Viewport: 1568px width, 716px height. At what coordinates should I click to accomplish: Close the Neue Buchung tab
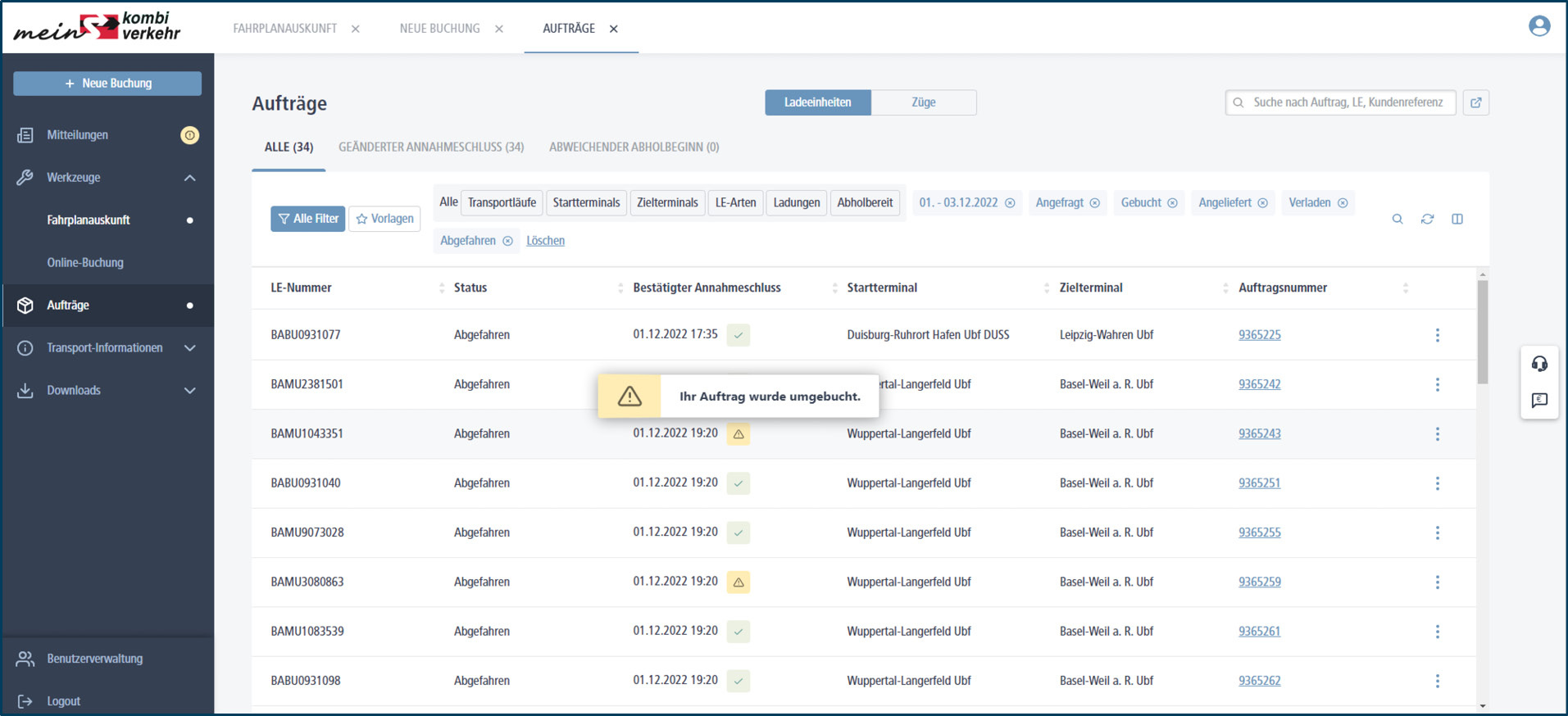[x=499, y=29]
